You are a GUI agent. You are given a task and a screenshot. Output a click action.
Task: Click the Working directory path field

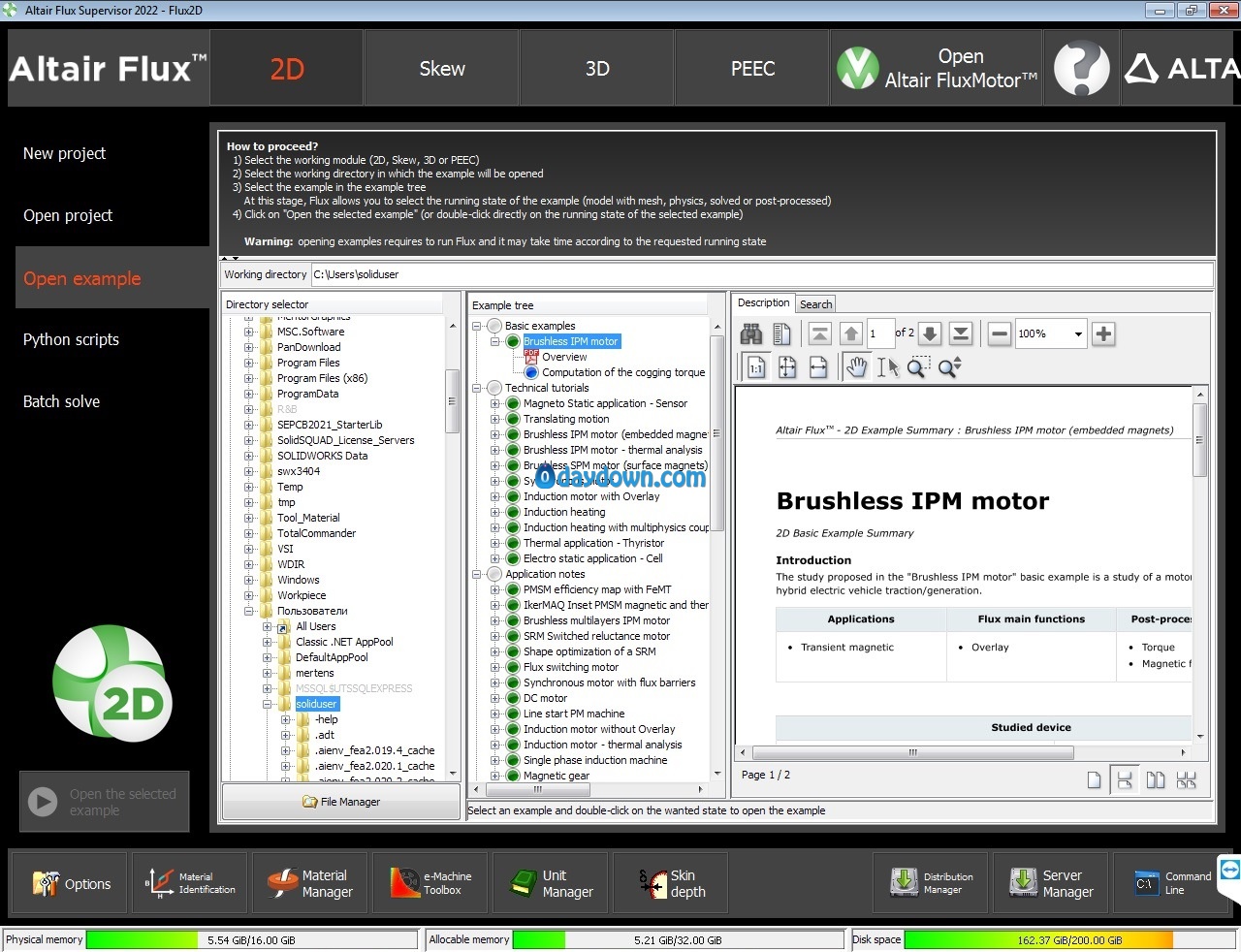(x=761, y=274)
